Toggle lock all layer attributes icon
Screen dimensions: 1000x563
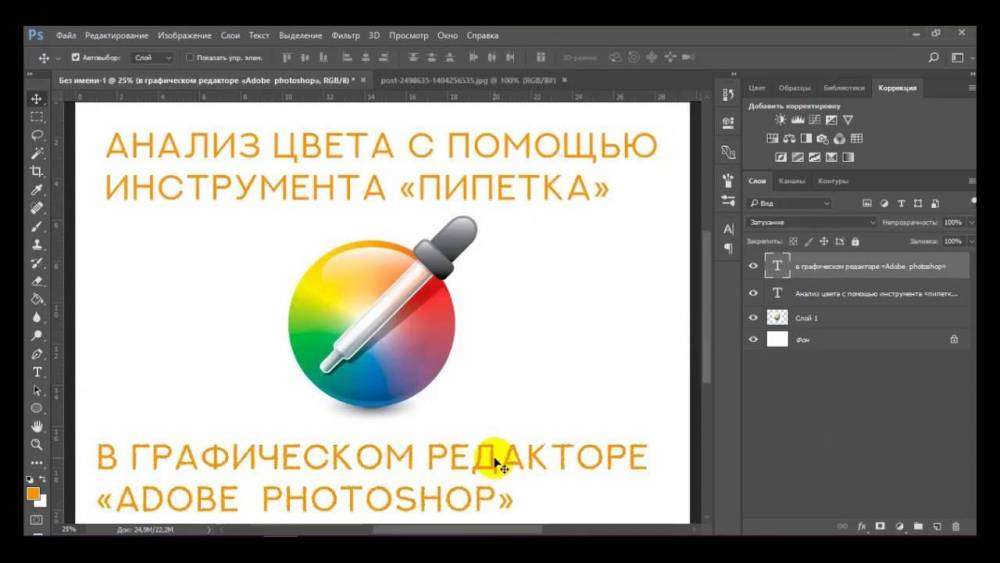[x=855, y=242]
